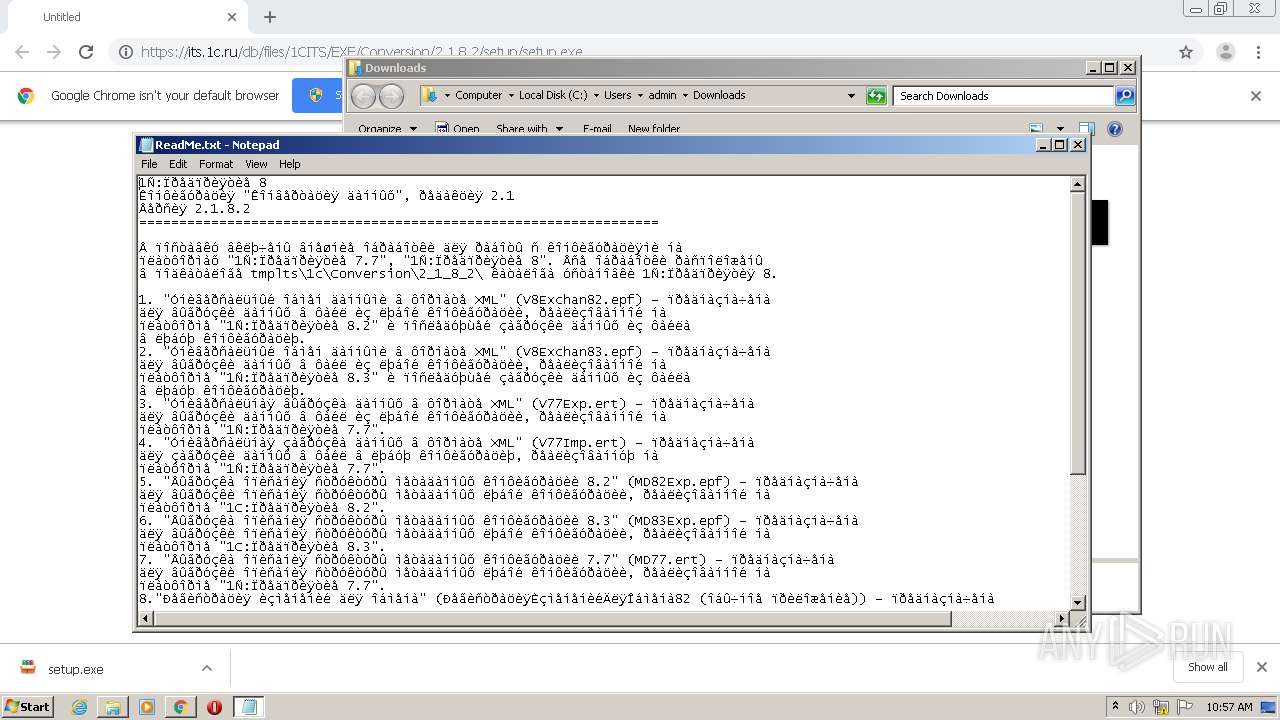This screenshot has width=1280, height=720.
Task: Close the Untitled Chrome tab
Action: [x=232, y=17]
